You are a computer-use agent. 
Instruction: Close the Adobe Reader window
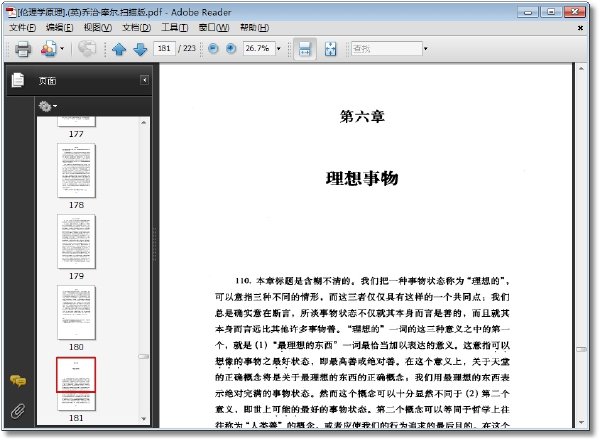[574, 12]
